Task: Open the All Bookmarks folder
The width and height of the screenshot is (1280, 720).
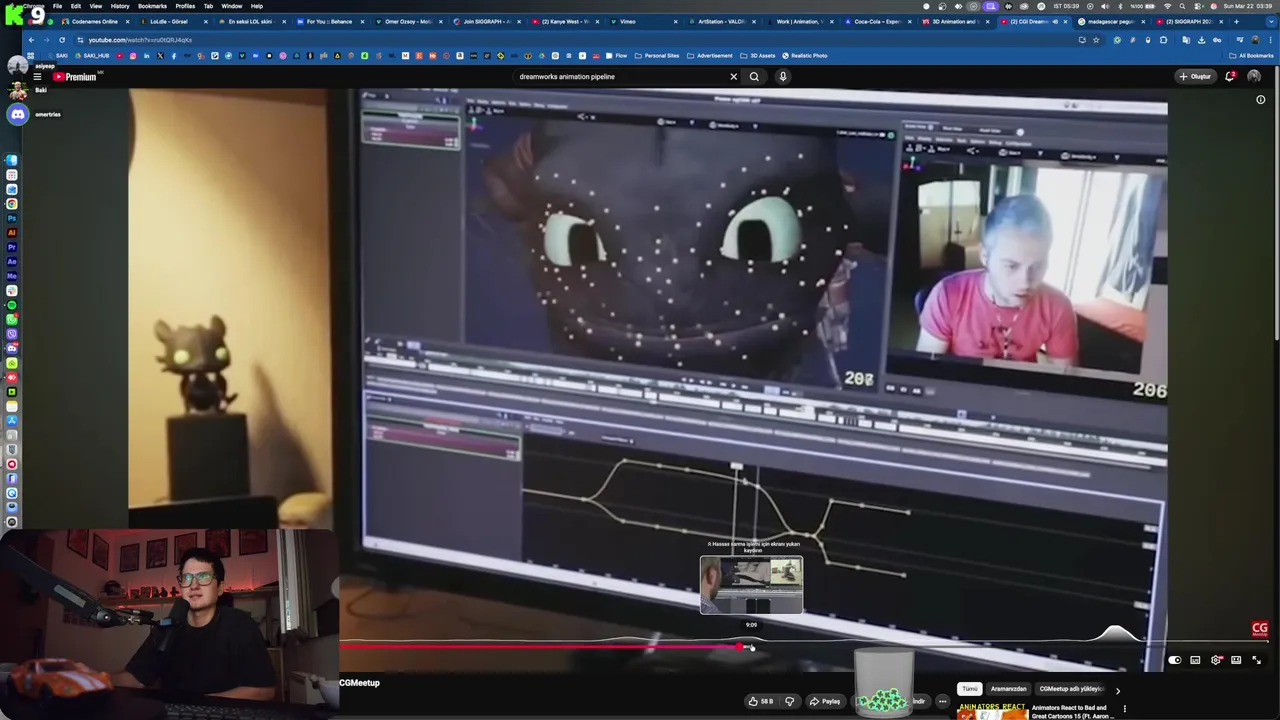Action: tap(1253, 56)
